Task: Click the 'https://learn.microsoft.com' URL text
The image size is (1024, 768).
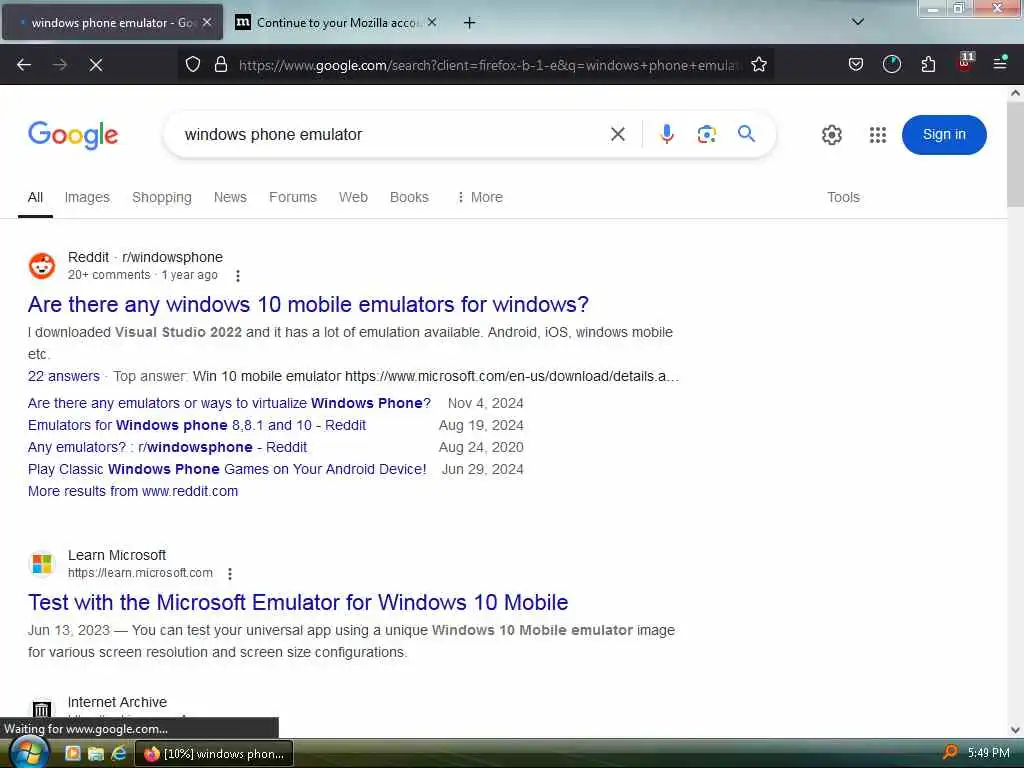Action: click(x=140, y=573)
